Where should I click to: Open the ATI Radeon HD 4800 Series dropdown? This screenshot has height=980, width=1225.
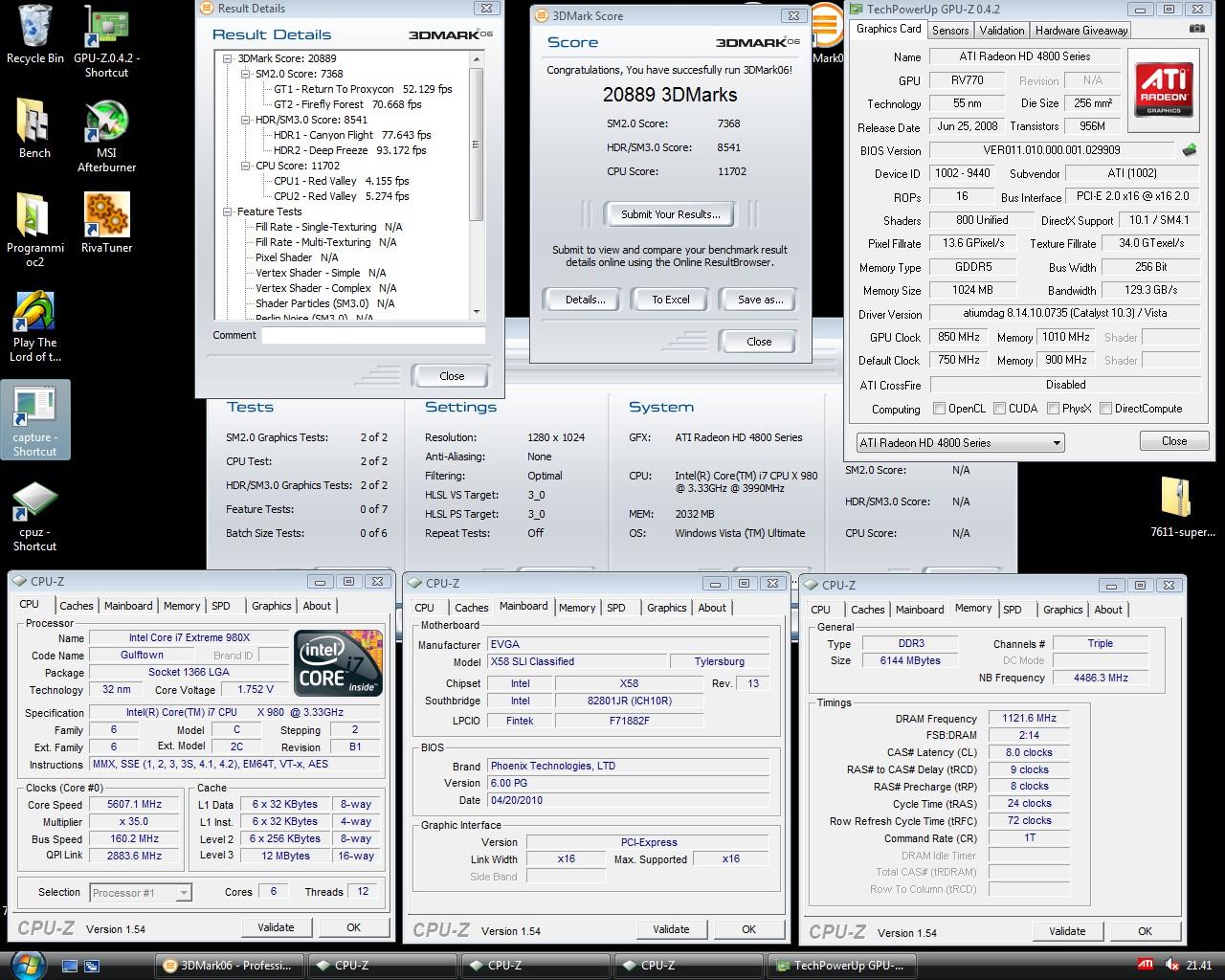pyautogui.click(x=960, y=443)
